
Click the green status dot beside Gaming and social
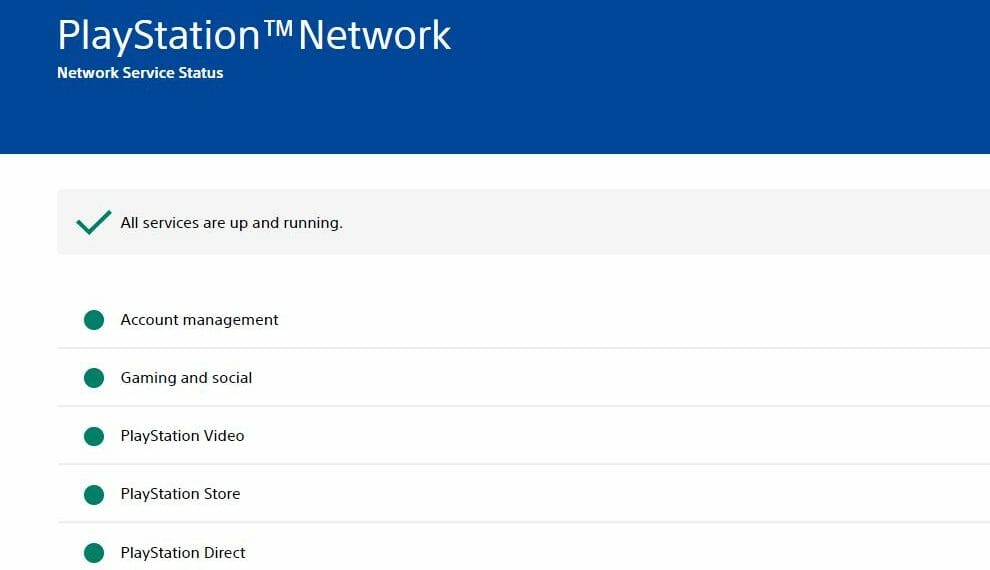(94, 378)
